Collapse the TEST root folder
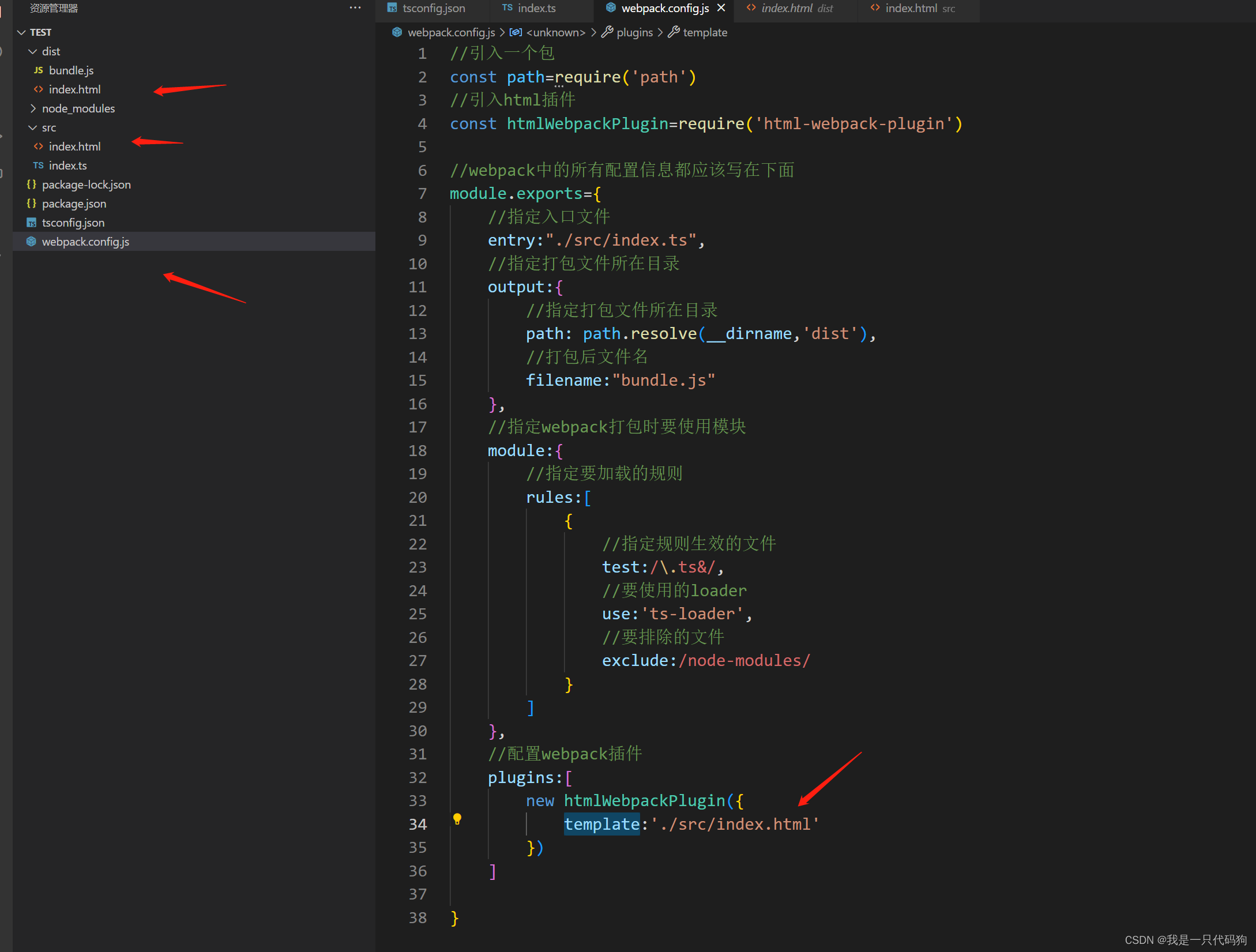Screen dimensions: 1256x952 pos(21,32)
